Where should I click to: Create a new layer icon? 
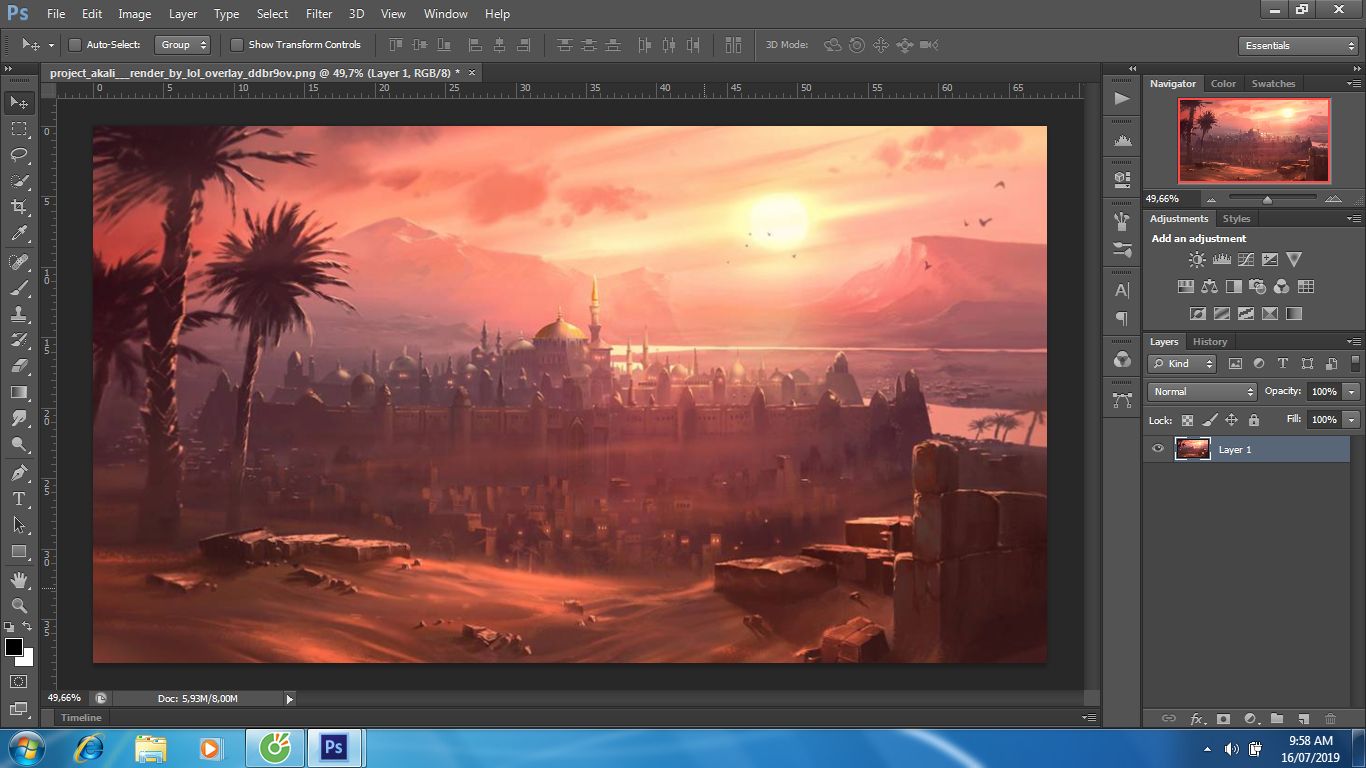(x=1303, y=718)
